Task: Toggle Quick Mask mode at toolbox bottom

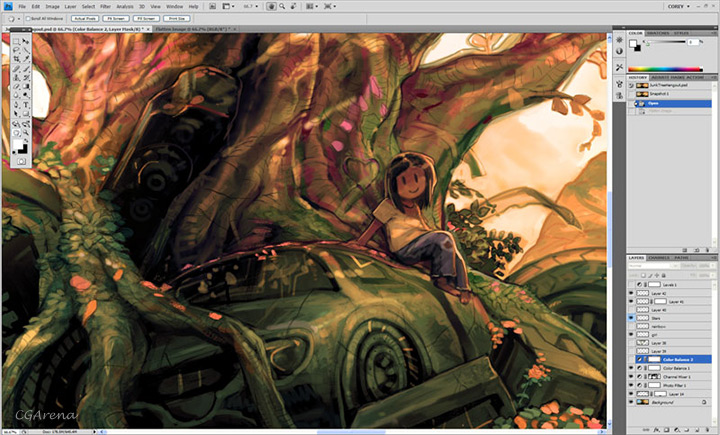Action: click(x=21, y=161)
